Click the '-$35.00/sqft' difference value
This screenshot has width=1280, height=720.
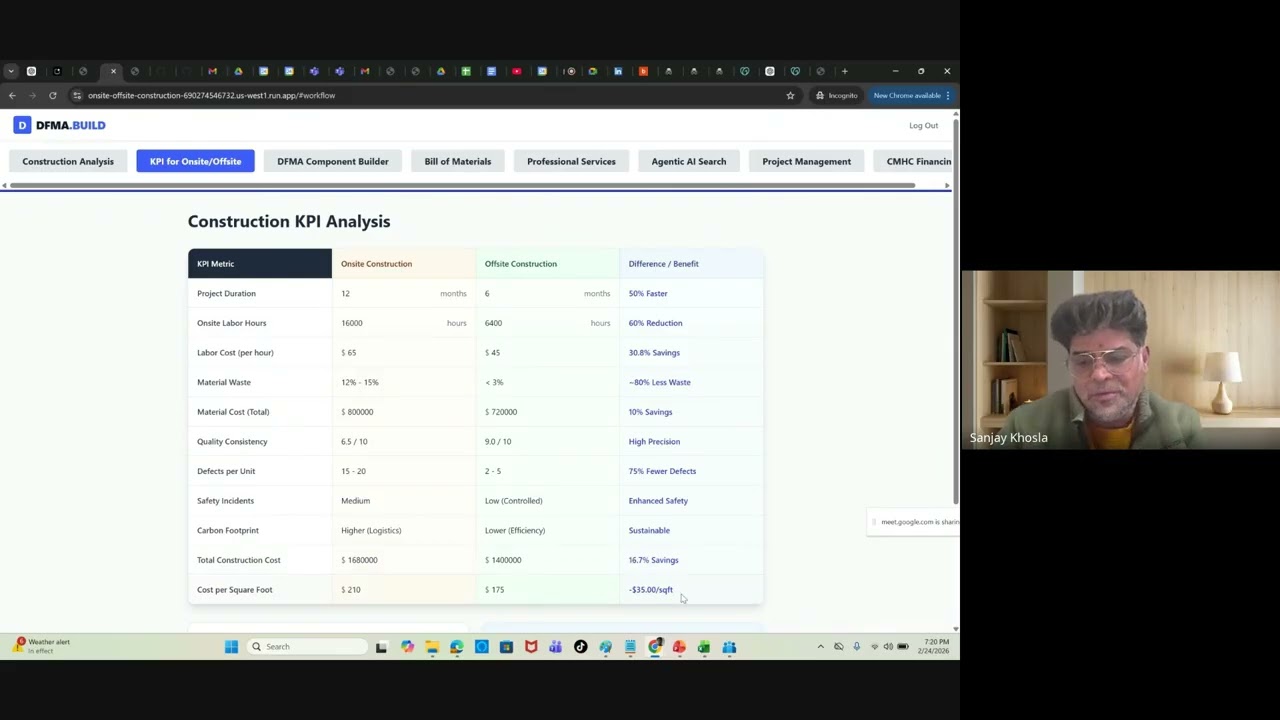click(x=651, y=590)
